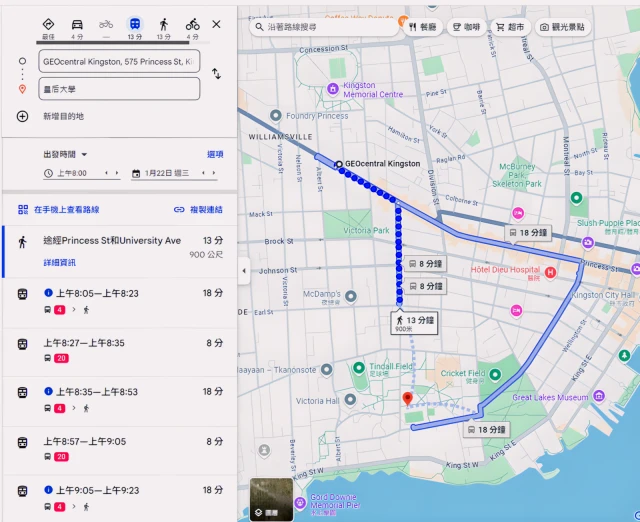Copy the route link with 複製連結
The image size is (640, 522).
[x=198, y=210]
